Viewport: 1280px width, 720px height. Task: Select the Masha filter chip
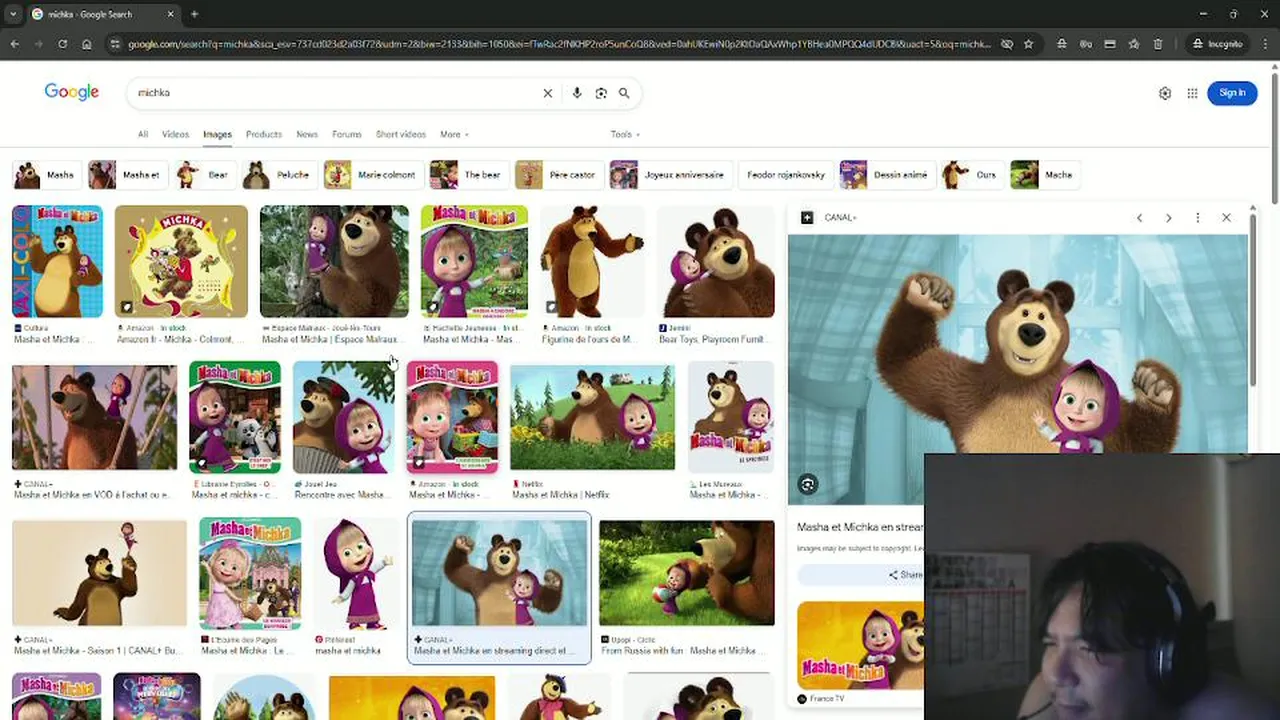[45, 175]
